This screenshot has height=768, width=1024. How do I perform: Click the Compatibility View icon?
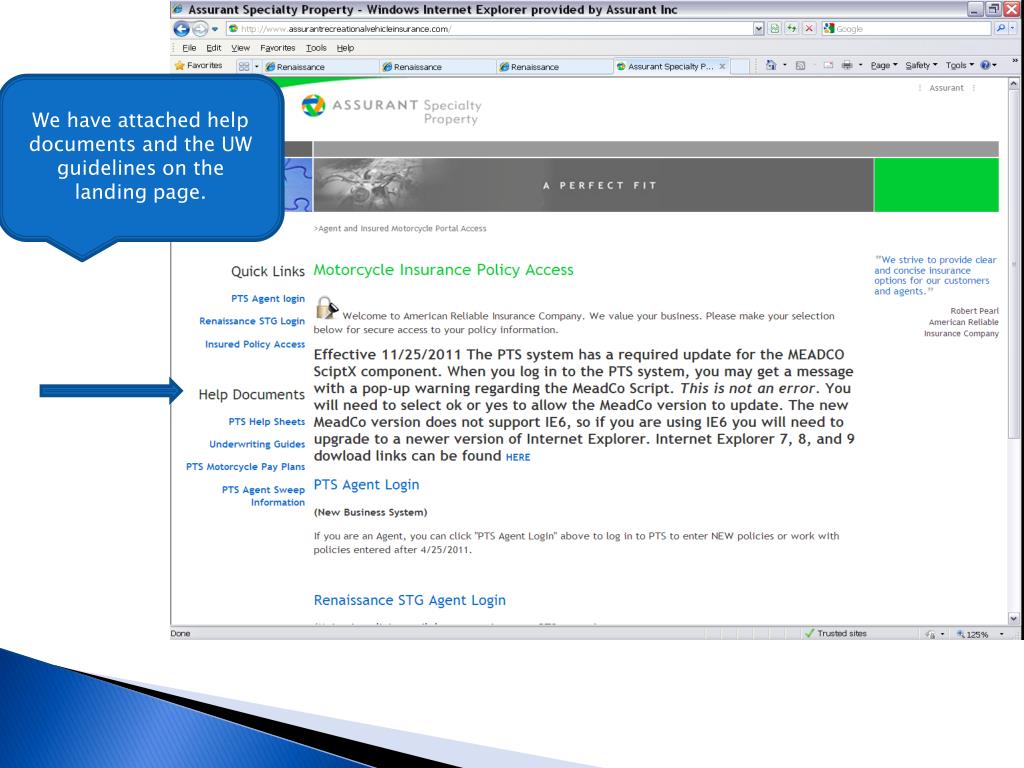pyautogui.click(x=775, y=29)
